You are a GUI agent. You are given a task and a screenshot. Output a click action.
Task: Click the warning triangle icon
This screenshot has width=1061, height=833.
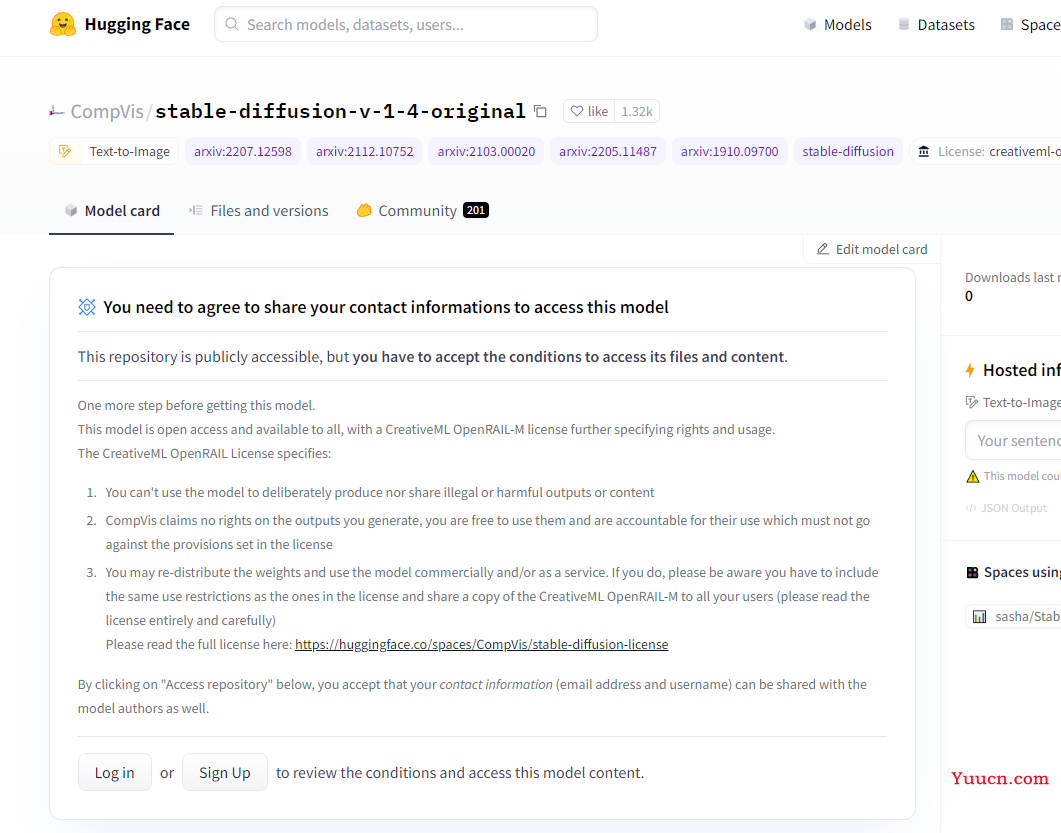point(973,476)
